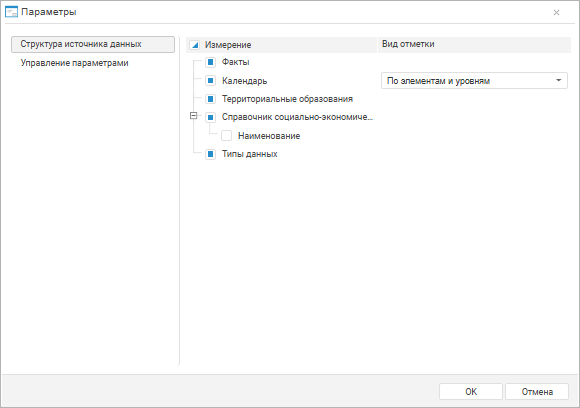Collapse the Справочник социально-экономиче... tree node
The image size is (580, 408).
pos(193,116)
